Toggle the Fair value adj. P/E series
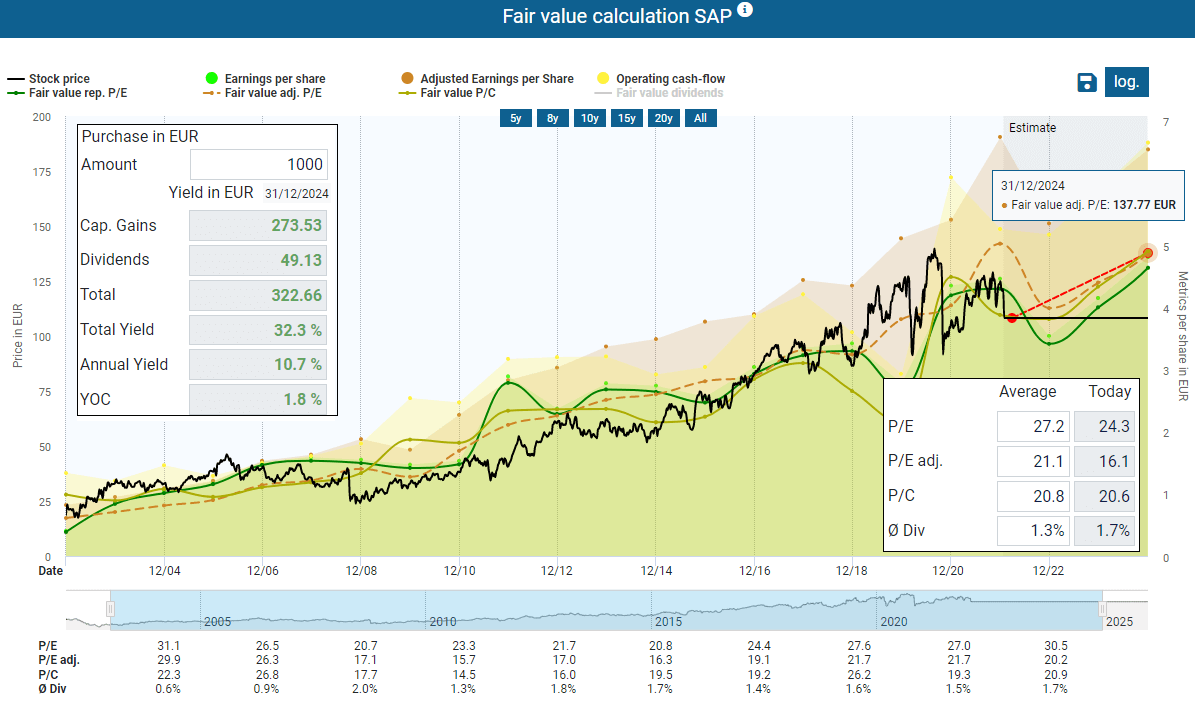 click(262, 93)
